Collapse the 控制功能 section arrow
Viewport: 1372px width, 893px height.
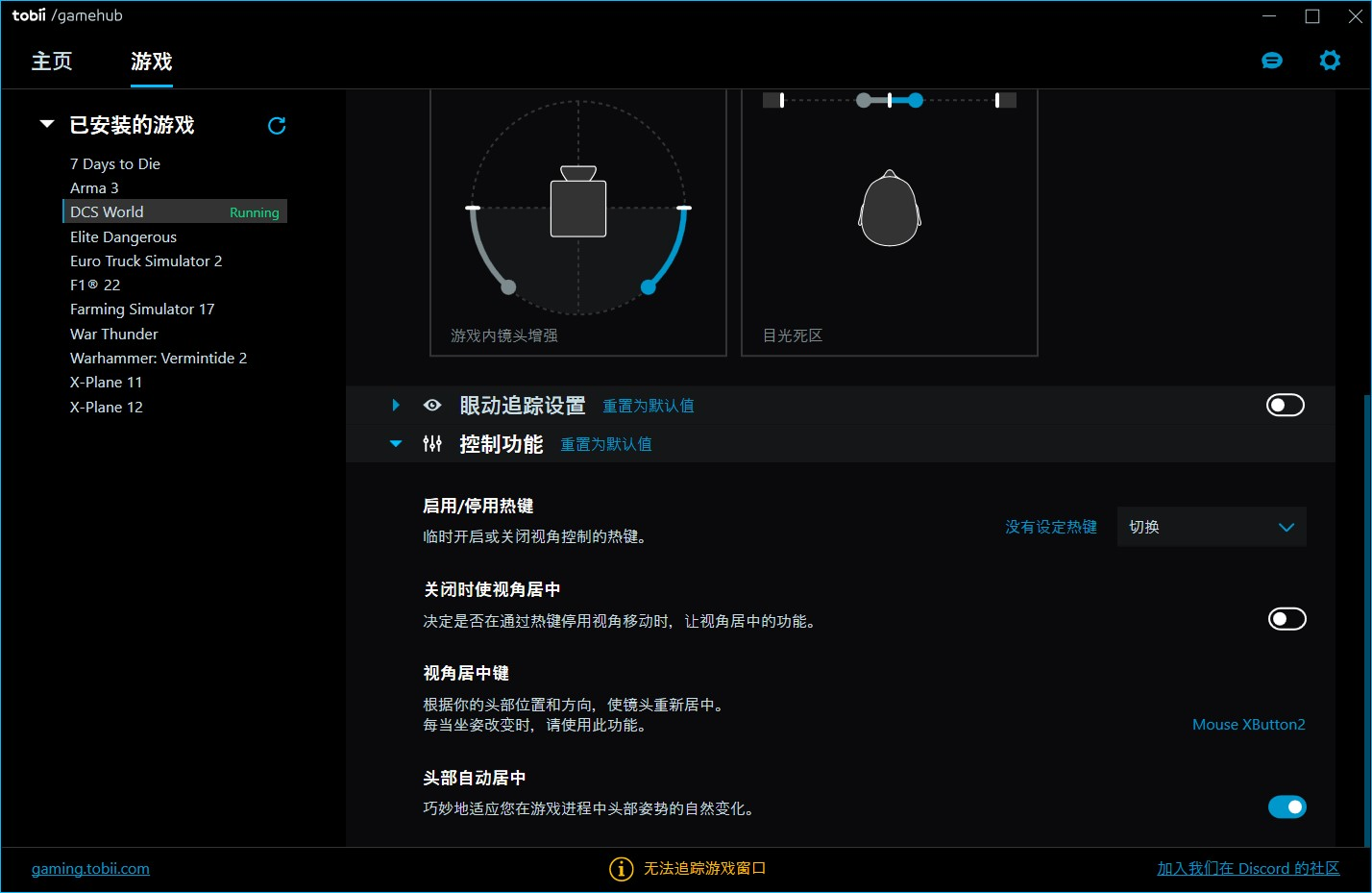[x=396, y=444]
